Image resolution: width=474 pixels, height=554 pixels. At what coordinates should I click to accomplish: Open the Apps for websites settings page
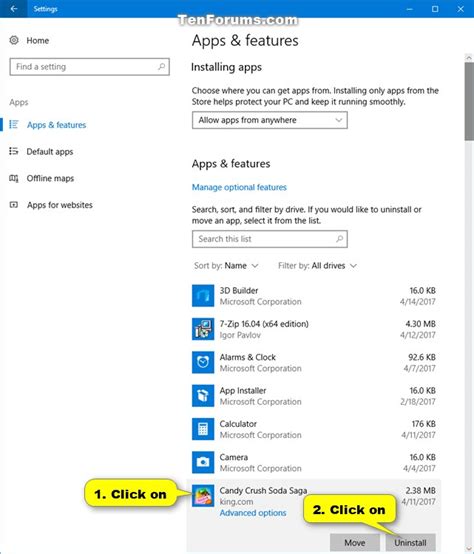pos(60,205)
